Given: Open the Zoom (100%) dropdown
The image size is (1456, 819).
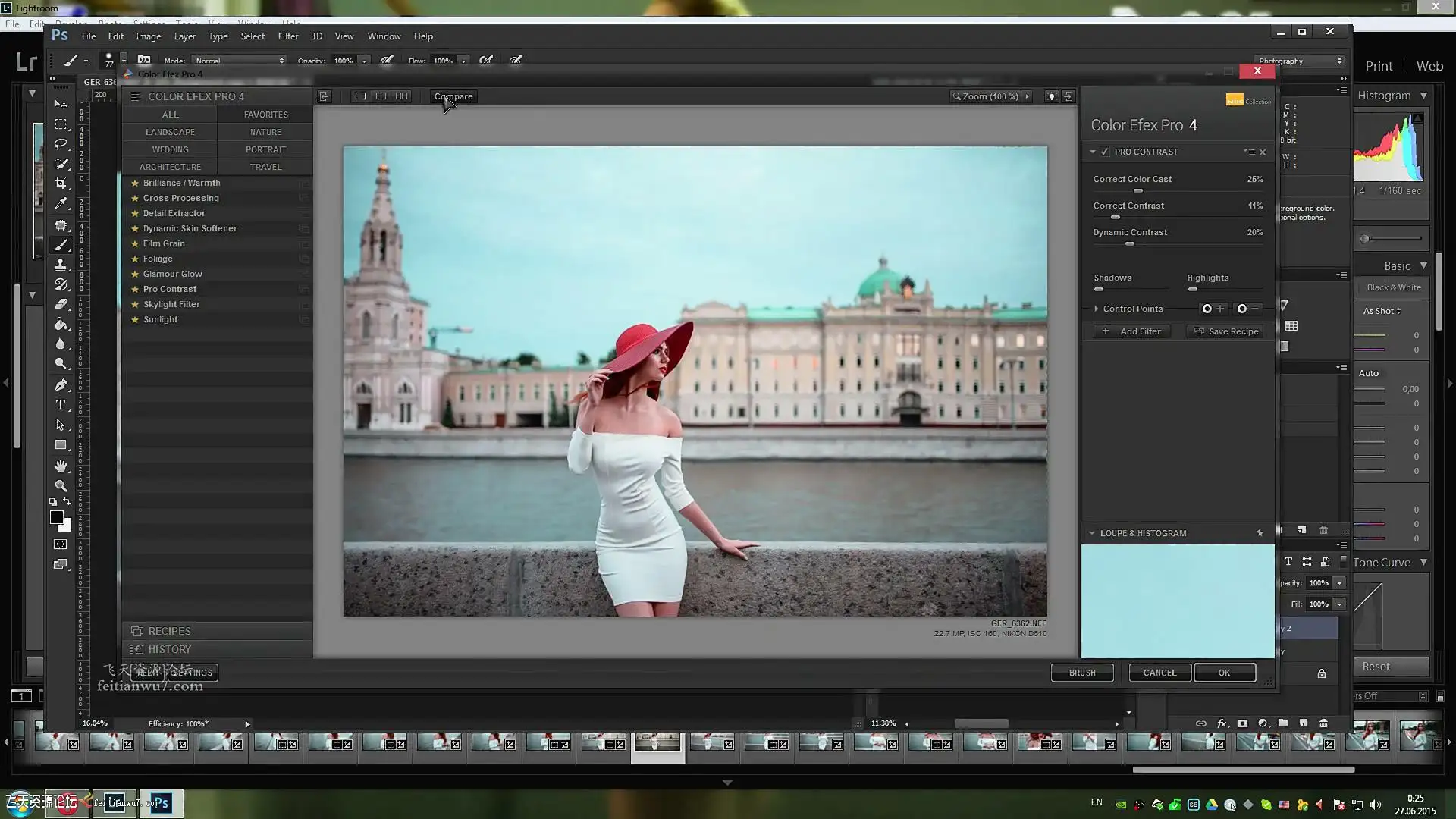Looking at the screenshot, I should (1028, 96).
